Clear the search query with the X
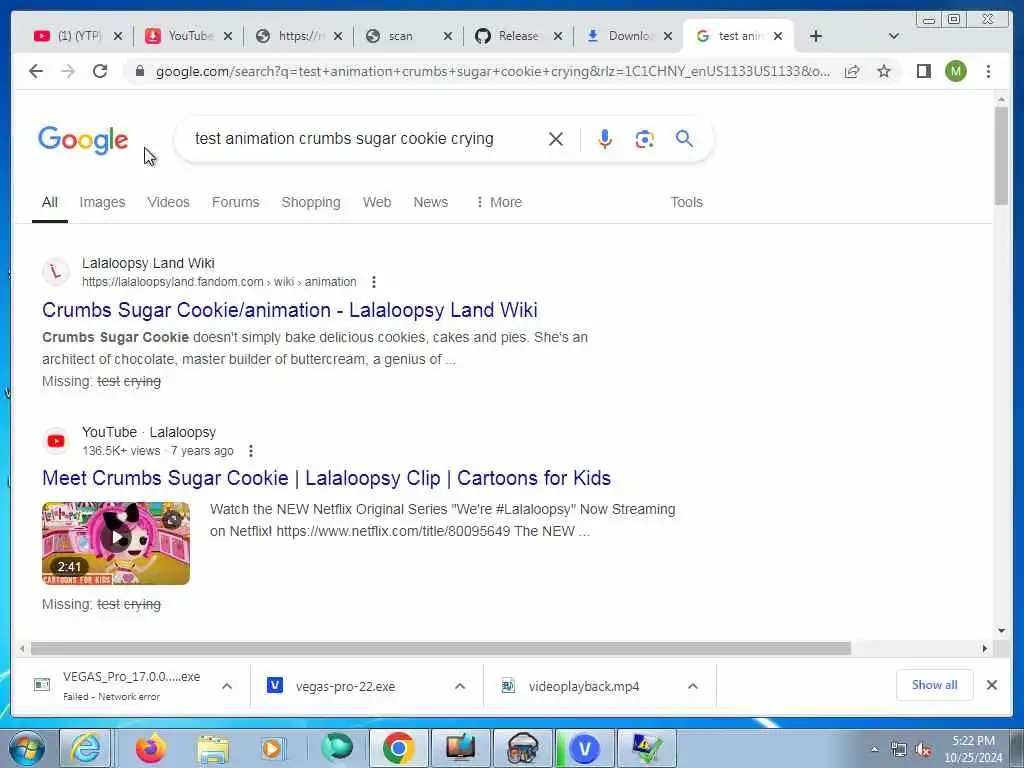The width and height of the screenshot is (1024, 768). point(556,139)
